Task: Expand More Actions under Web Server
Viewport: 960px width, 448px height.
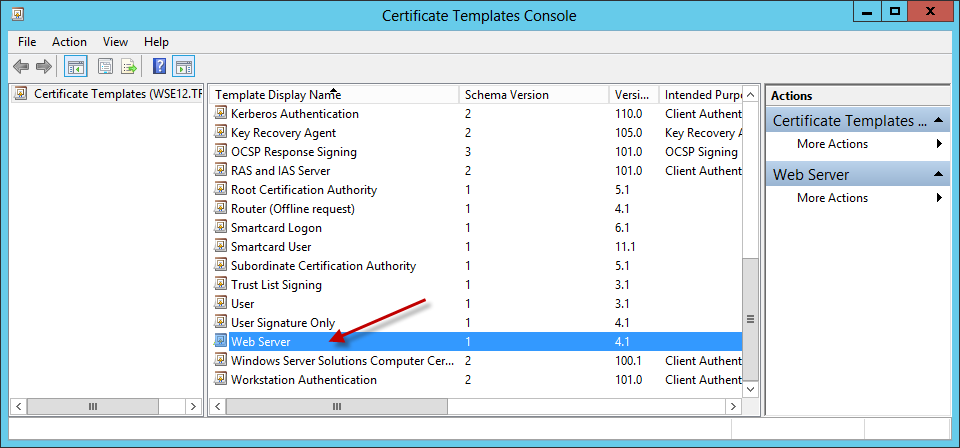Action: (832, 198)
